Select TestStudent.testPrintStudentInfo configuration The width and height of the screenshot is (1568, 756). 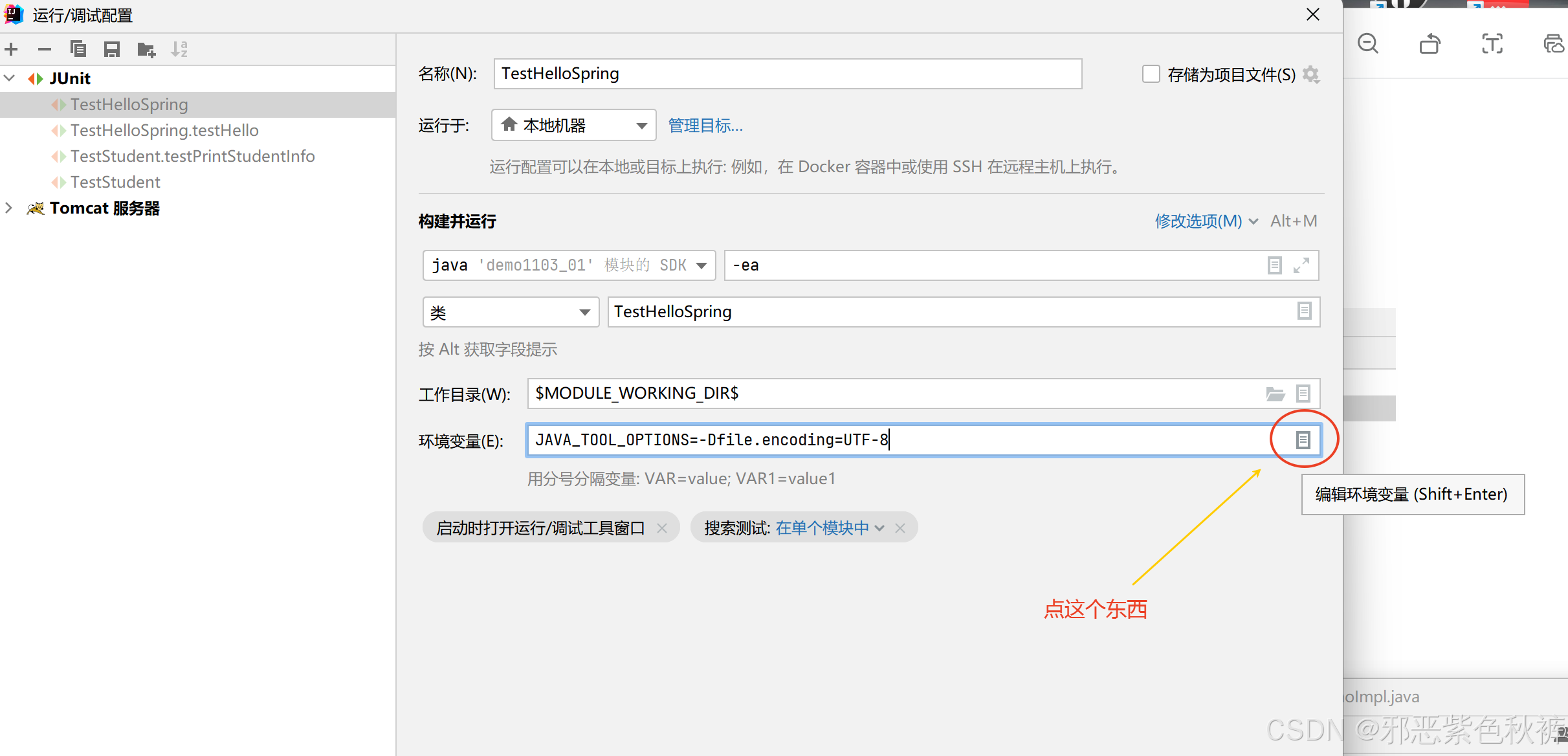coord(192,156)
